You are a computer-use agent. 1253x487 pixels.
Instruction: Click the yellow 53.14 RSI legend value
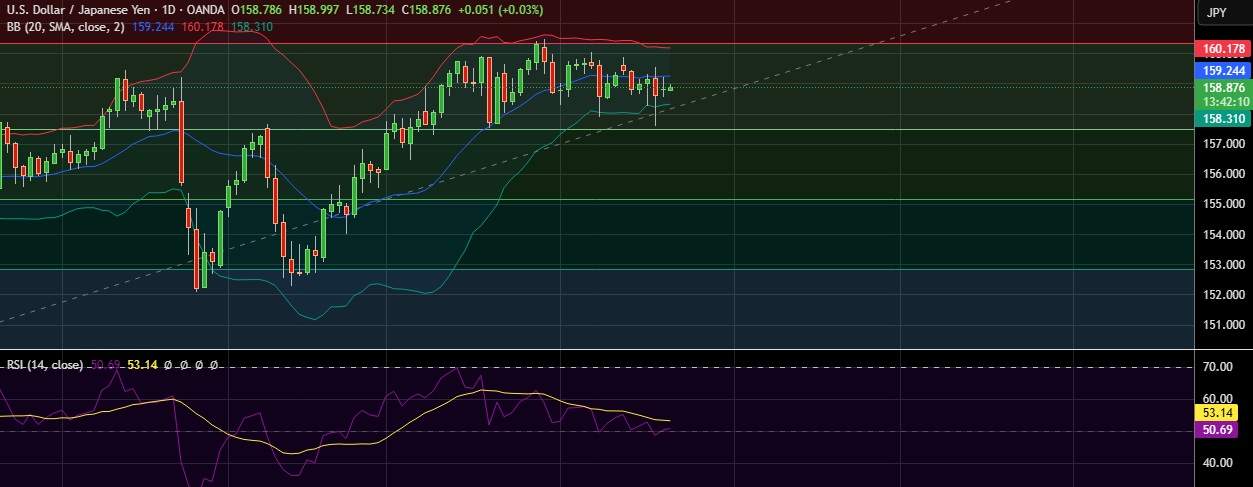[x=144, y=366]
